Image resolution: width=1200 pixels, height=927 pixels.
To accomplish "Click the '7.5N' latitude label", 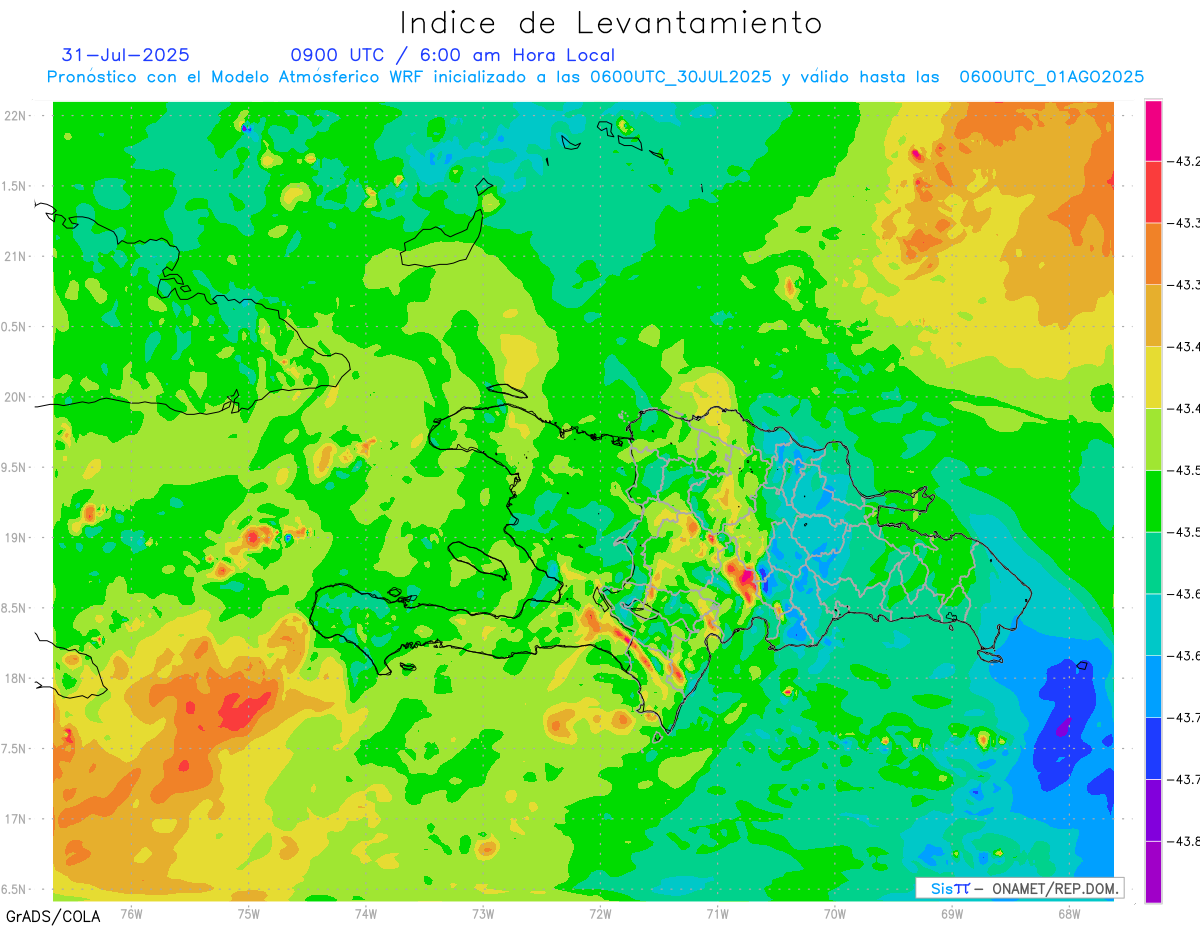I will click(x=15, y=748).
